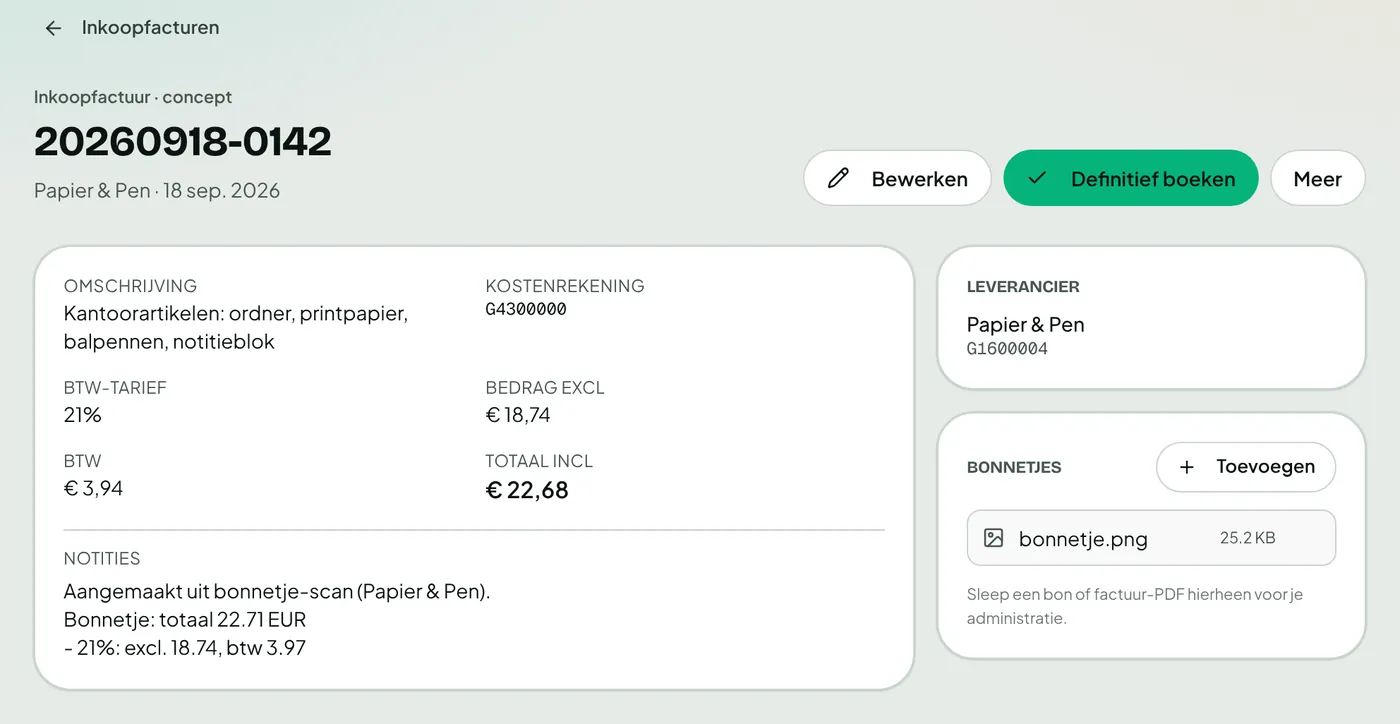Click the BONNETJES section heading
This screenshot has height=724, width=1400.
(x=1014, y=467)
